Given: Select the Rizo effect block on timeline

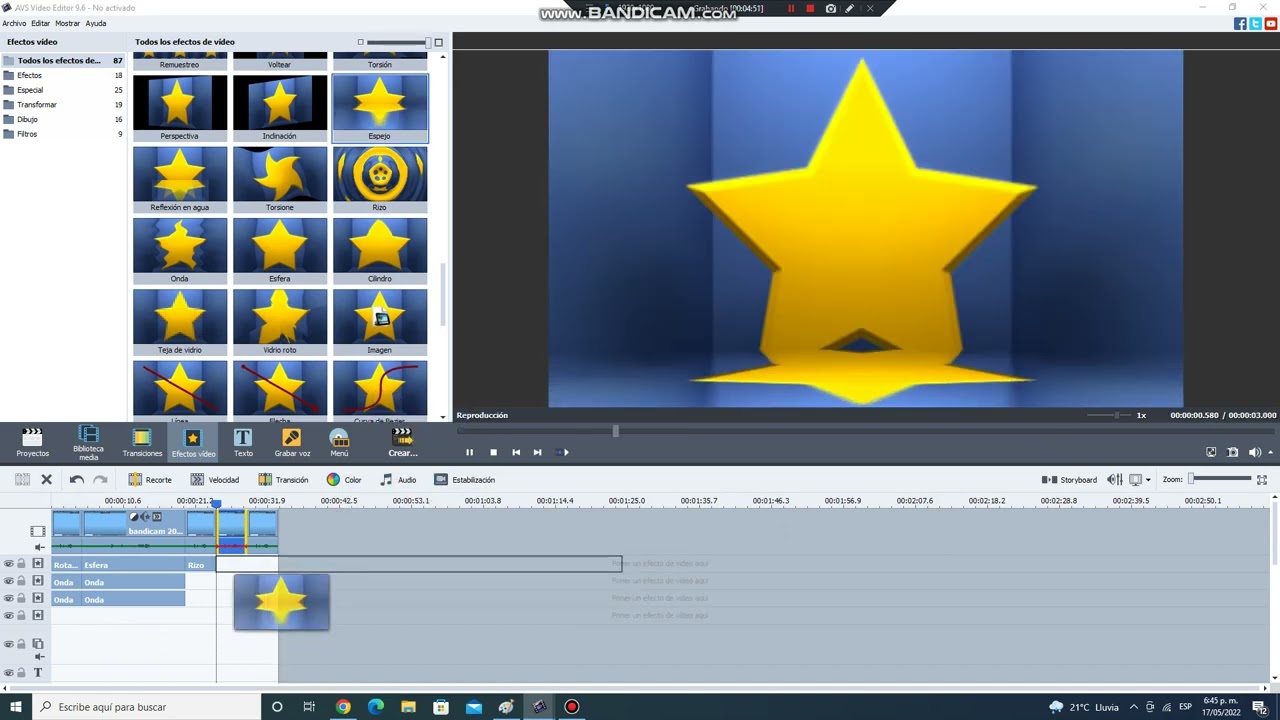Looking at the screenshot, I should [x=200, y=565].
